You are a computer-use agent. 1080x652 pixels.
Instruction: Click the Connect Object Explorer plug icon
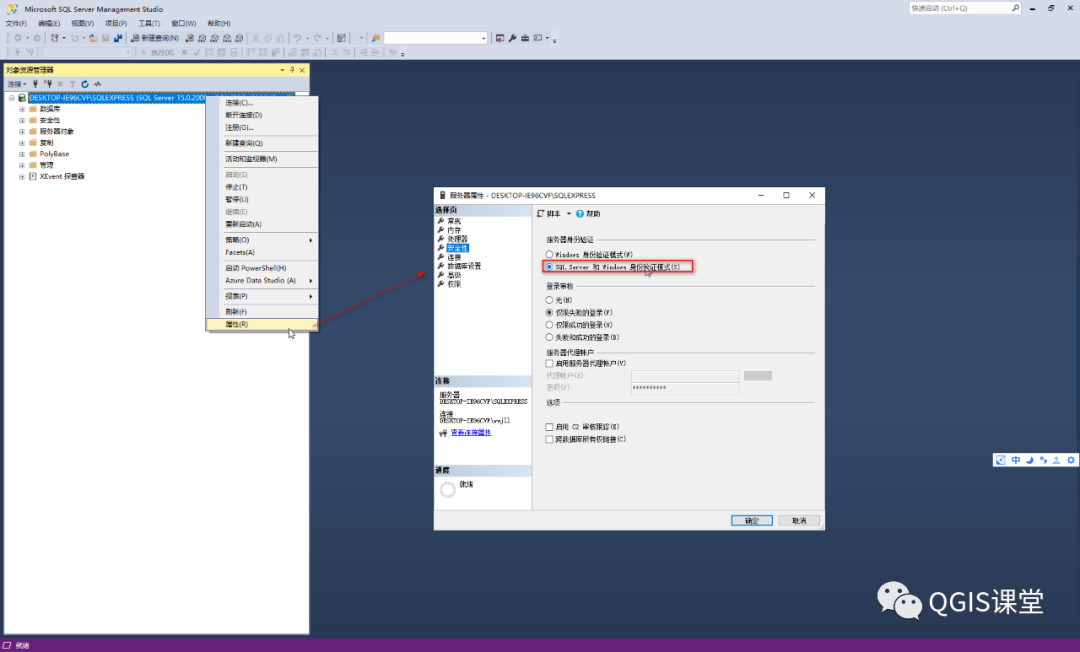pos(35,84)
